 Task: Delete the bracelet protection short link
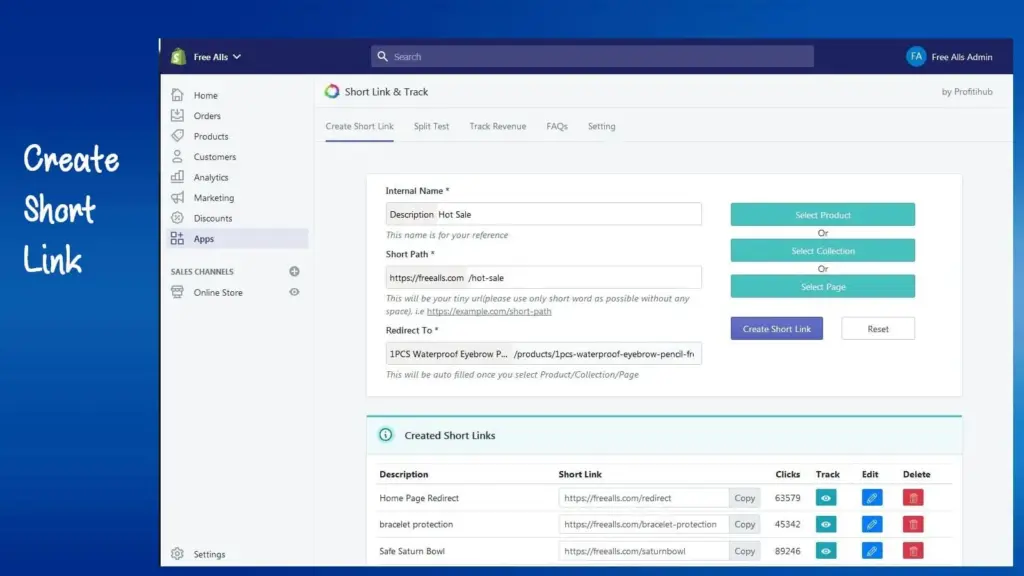(x=913, y=524)
